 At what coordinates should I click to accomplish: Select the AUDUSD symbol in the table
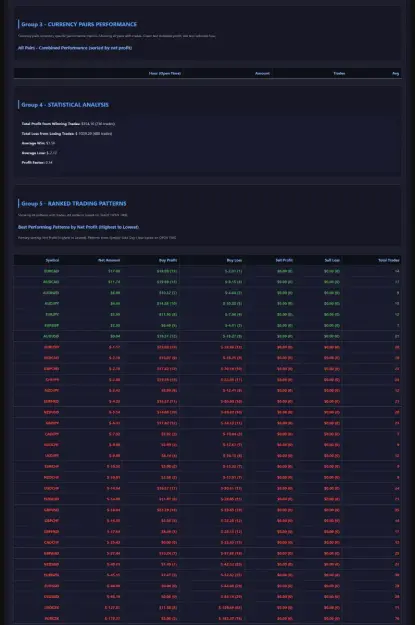click(x=51, y=336)
